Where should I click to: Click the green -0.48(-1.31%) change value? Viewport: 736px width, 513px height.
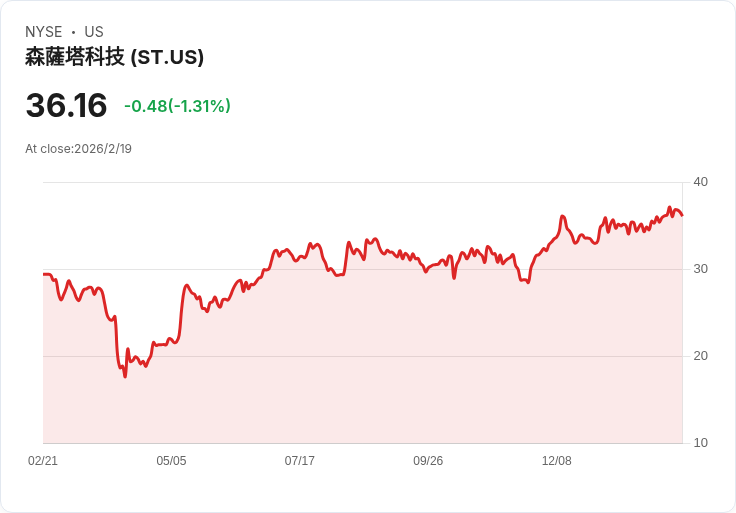177,106
